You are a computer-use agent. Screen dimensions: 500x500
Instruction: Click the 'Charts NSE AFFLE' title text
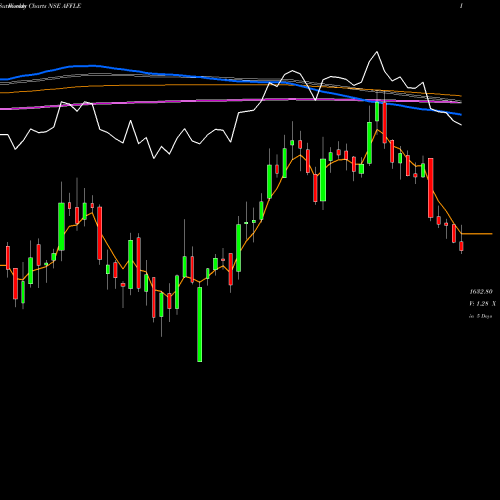pos(55,6)
